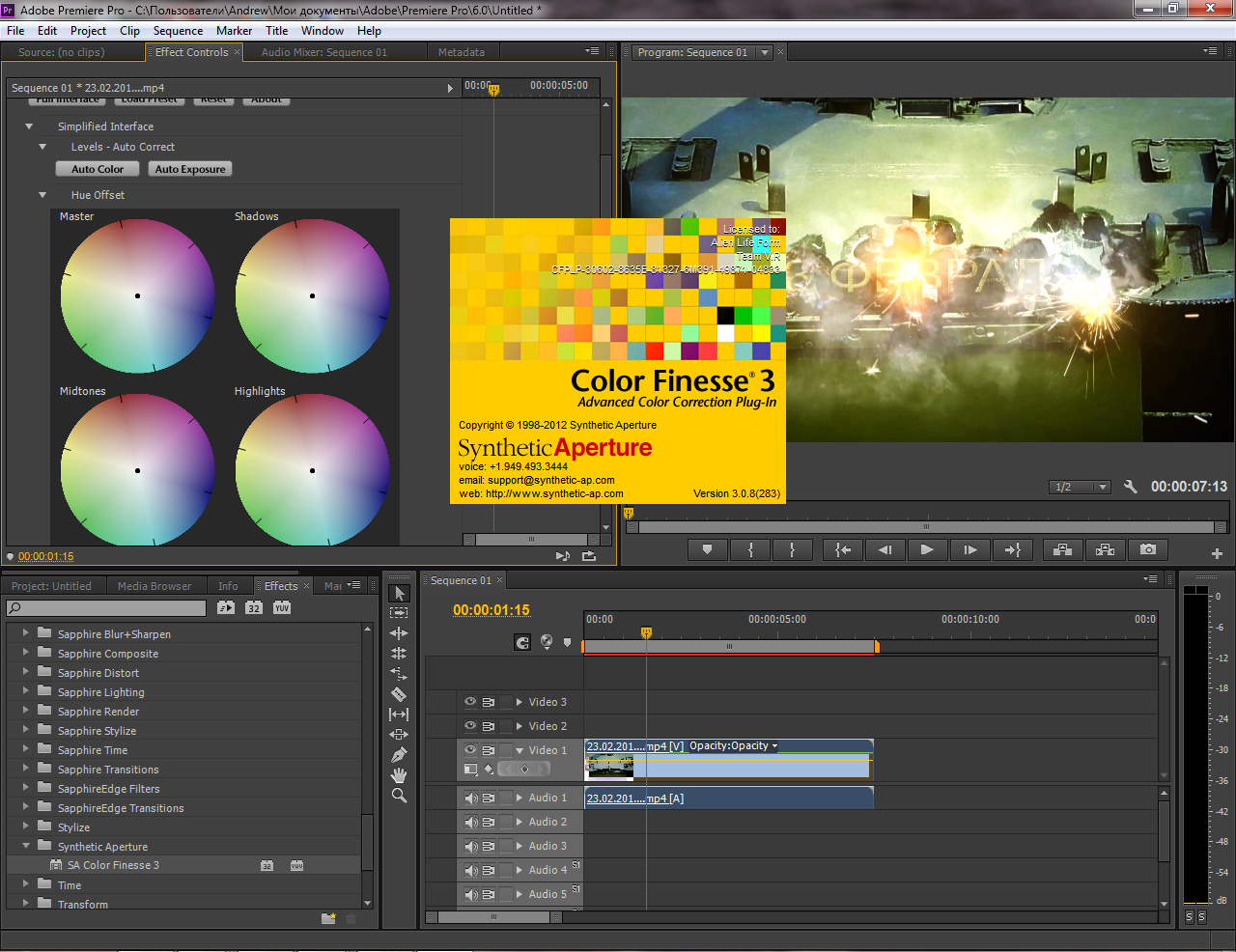
Task: Click Go to Out point
Action: point(1012,549)
